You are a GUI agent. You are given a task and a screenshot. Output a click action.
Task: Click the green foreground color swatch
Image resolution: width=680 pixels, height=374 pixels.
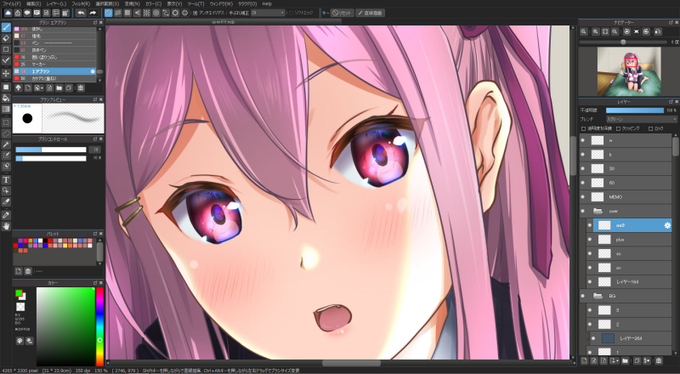point(19,293)
